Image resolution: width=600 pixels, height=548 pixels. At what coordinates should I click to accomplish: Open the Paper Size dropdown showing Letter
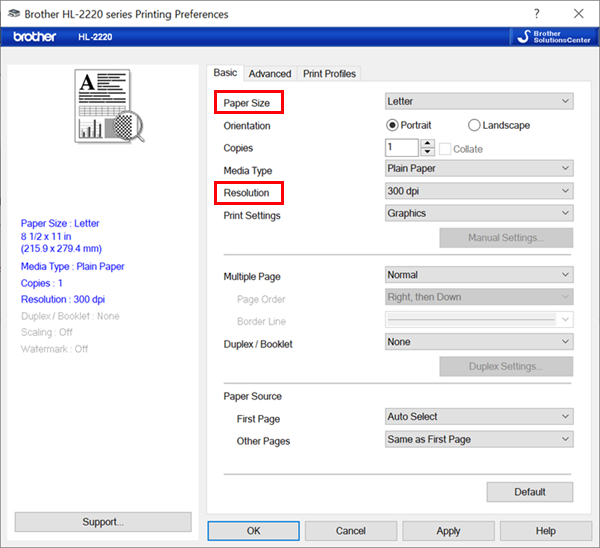[x=479, y=101]
